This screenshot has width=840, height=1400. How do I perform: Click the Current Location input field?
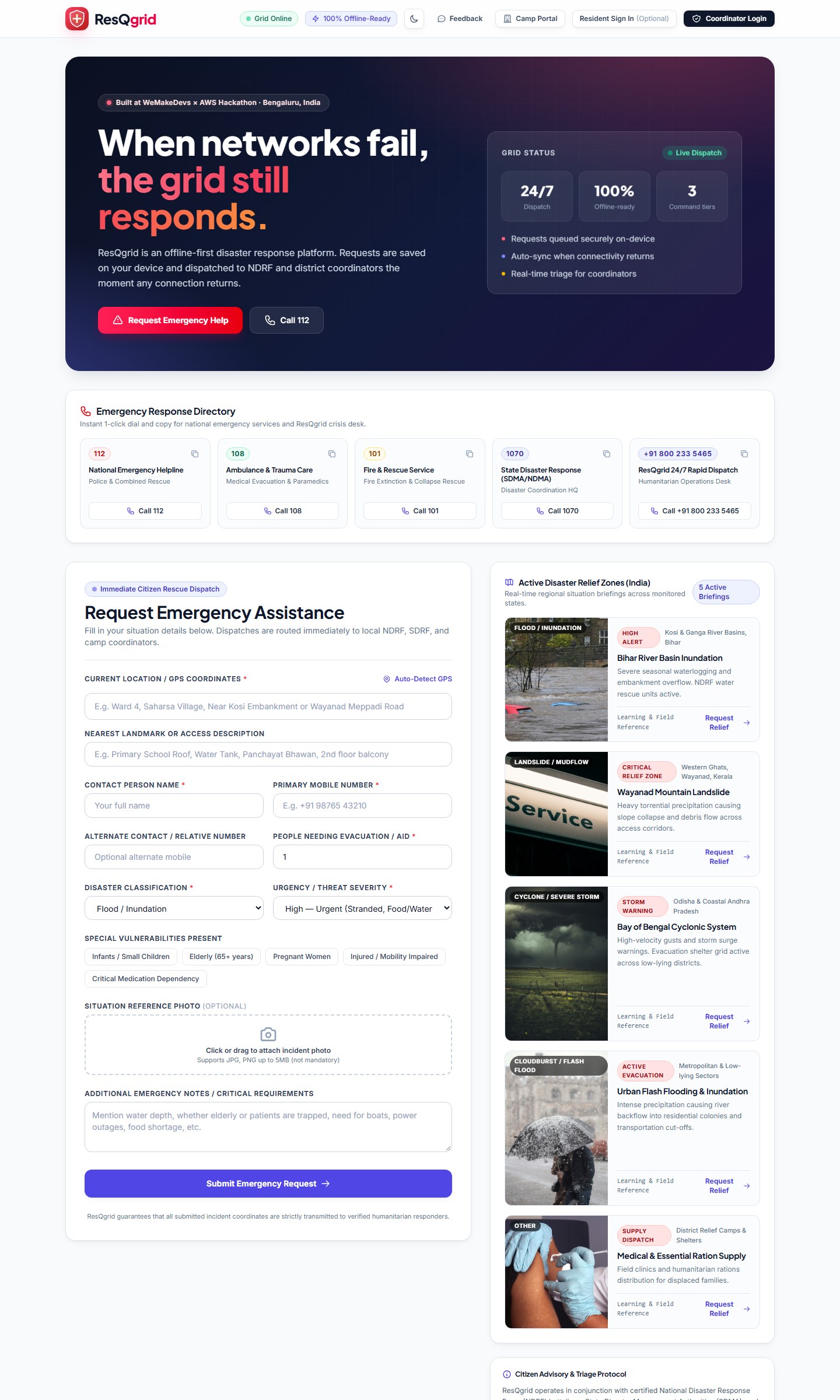[x=268, y=706]
